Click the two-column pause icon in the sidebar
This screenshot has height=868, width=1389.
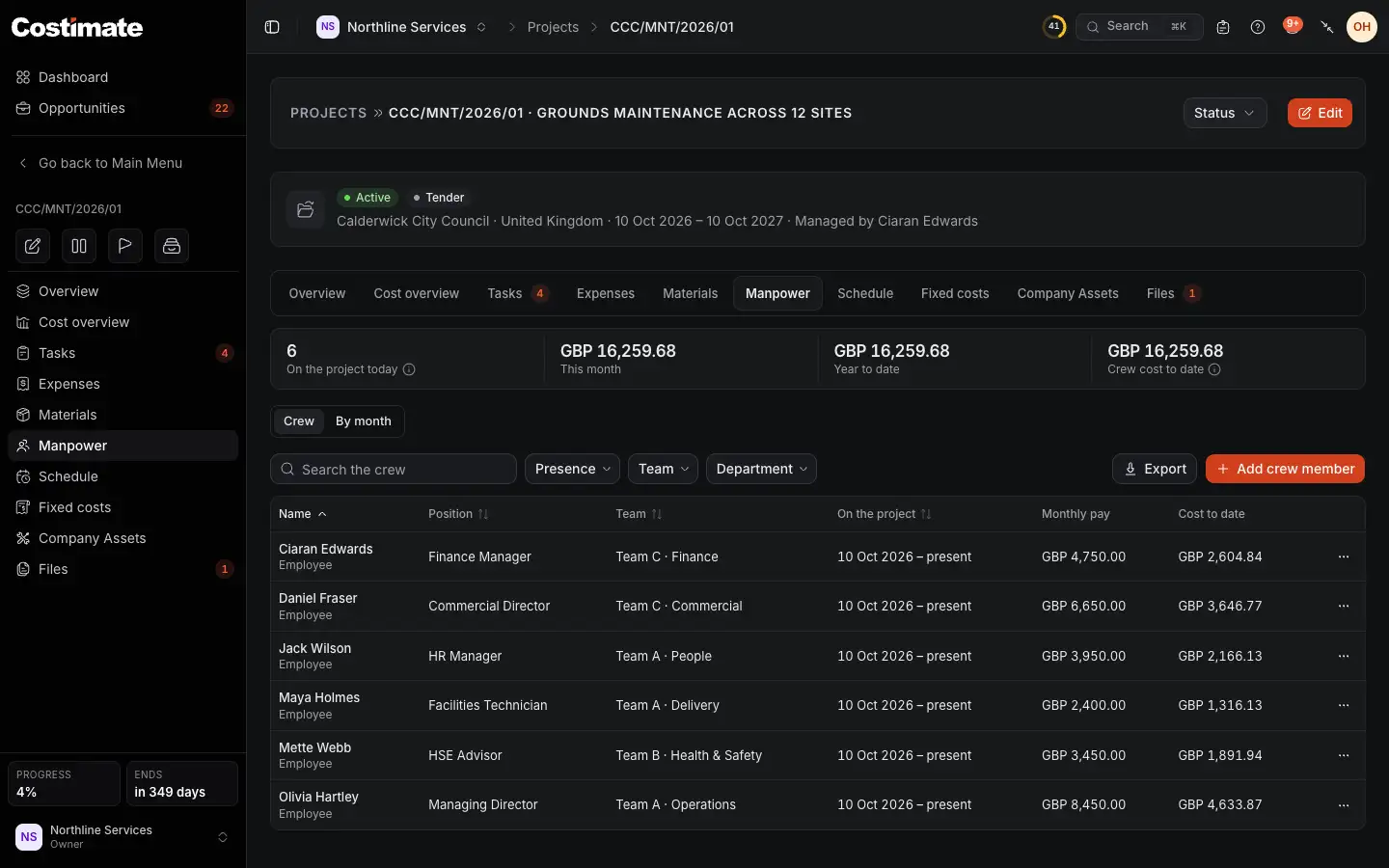pos(79,246)
